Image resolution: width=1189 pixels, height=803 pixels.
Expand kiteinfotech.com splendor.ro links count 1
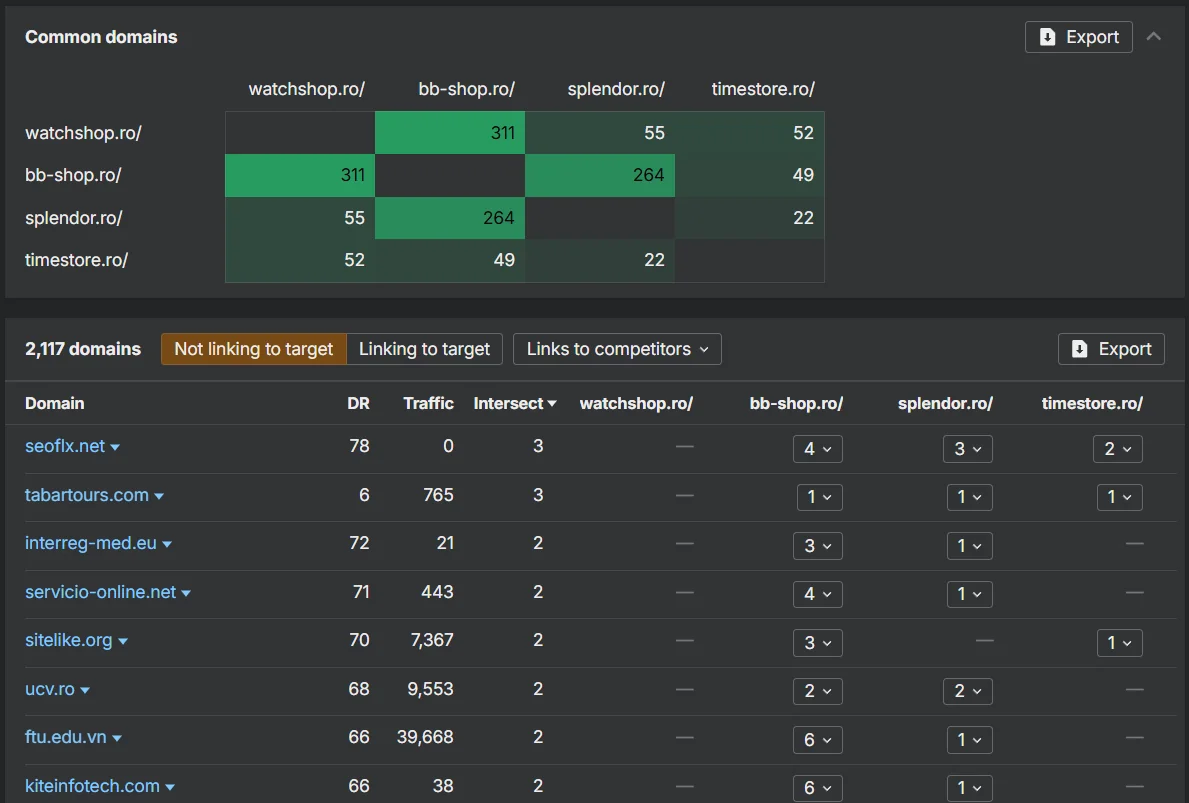pos(970,788)
